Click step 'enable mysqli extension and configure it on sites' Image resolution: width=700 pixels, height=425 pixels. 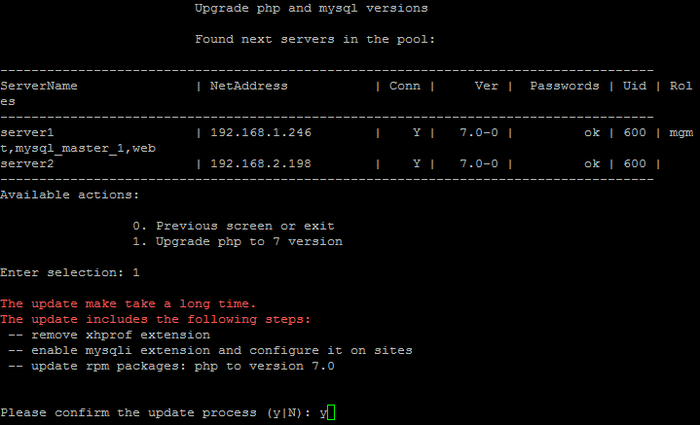pyautogui.click(x=221, y=351)
